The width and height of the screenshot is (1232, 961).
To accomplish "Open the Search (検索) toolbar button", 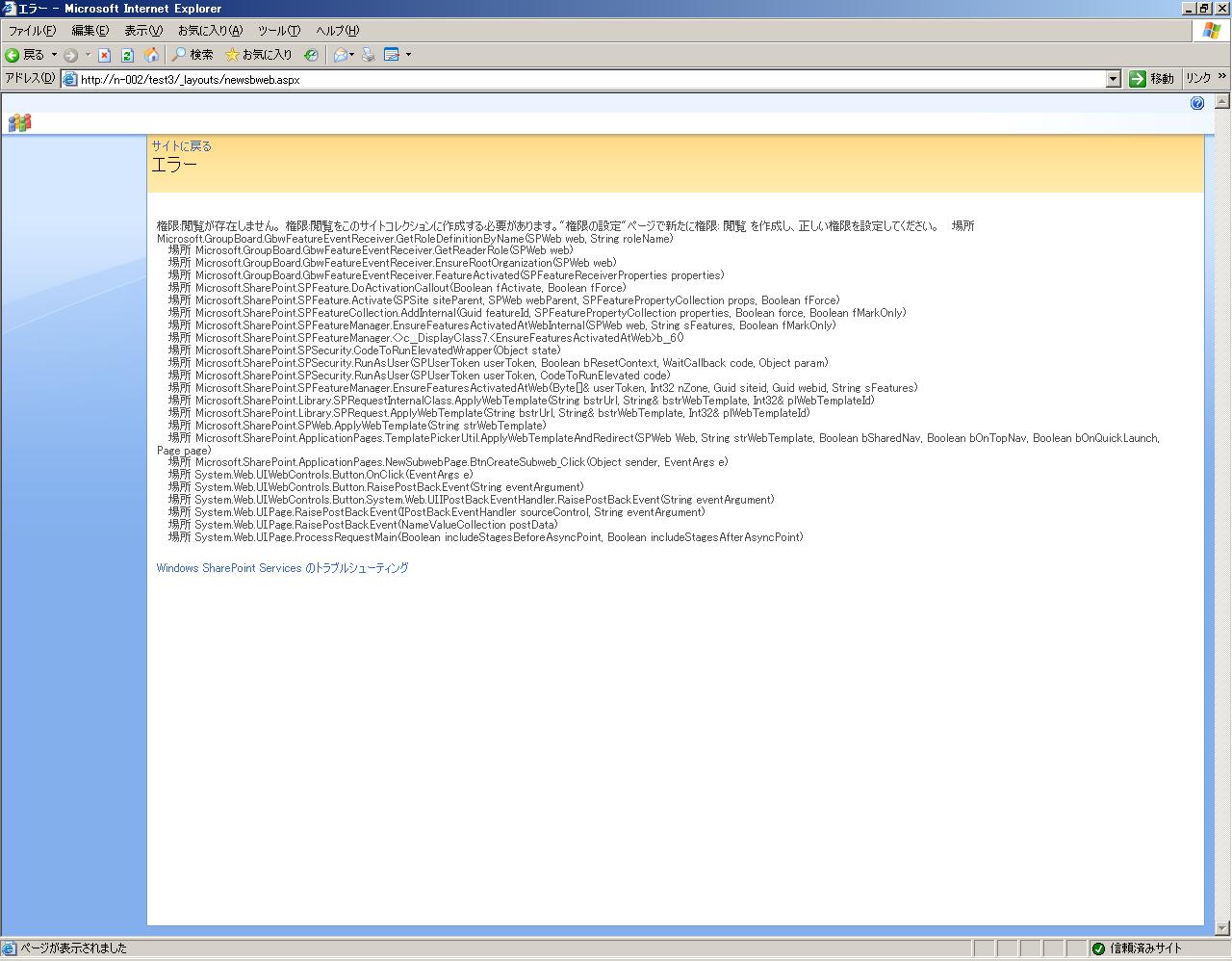I will tap(192, 55).
